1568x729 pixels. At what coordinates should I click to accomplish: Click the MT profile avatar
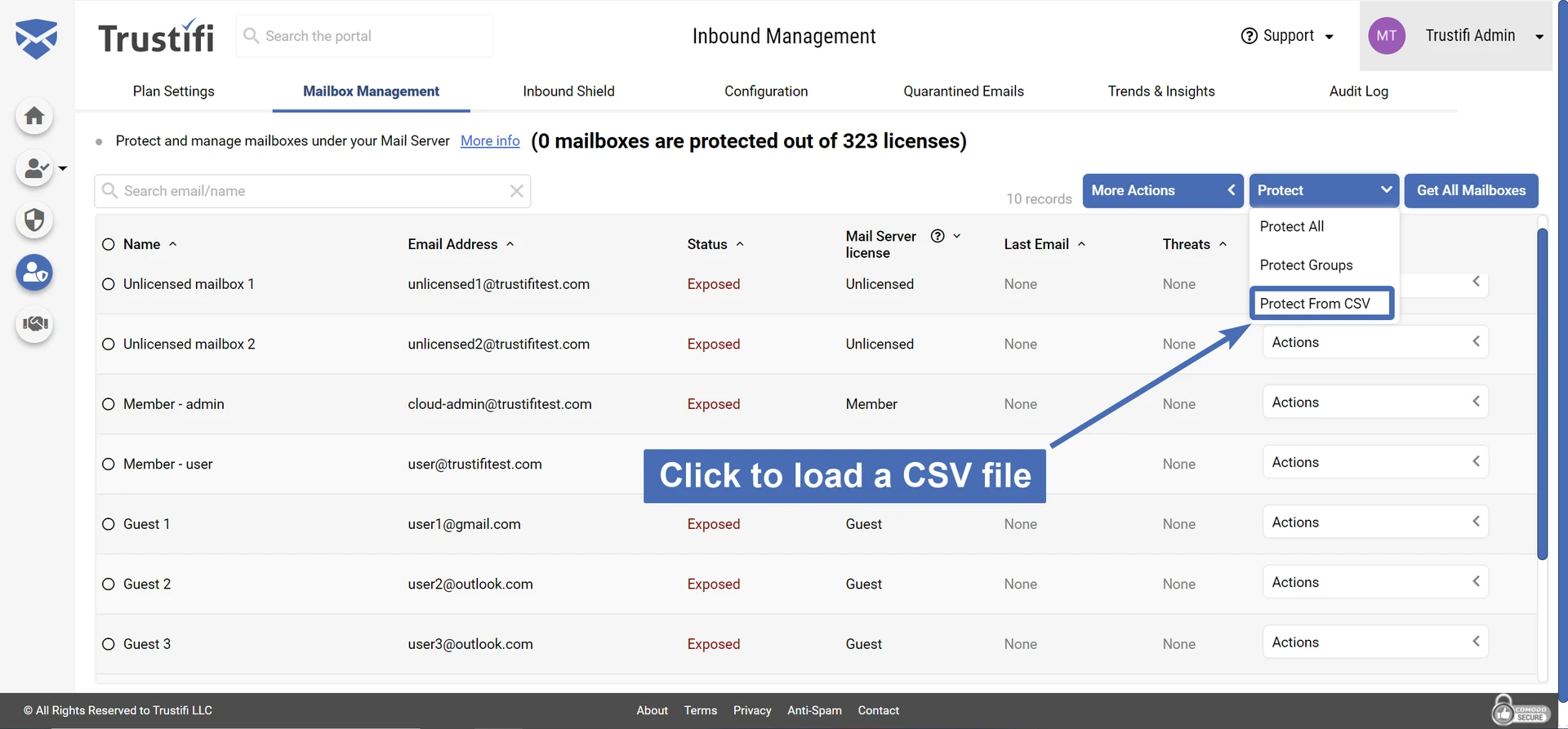(x=1386, y=36)
